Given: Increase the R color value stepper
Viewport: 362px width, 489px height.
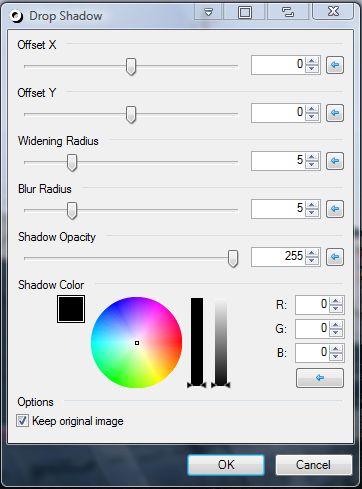Looking at the screenshot, I should click(336, 301).
